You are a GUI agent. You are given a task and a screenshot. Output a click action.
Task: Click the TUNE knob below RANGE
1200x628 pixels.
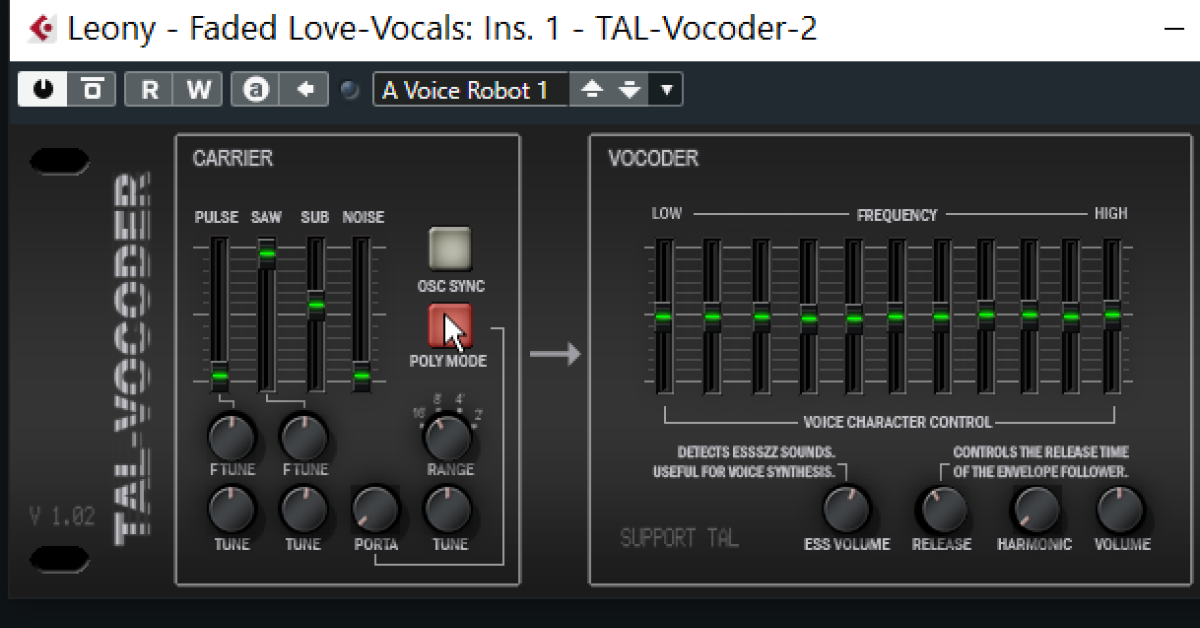448,510
